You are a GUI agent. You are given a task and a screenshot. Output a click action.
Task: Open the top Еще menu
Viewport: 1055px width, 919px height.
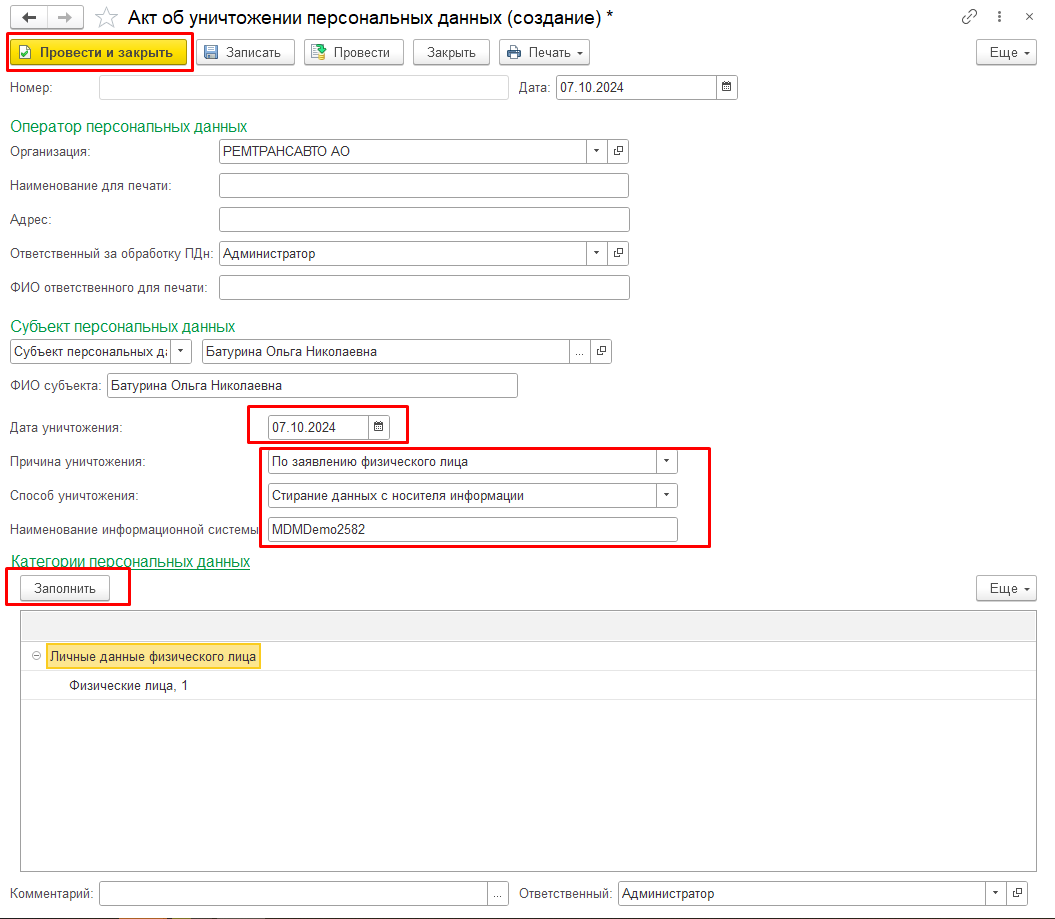coord(1007,53)
